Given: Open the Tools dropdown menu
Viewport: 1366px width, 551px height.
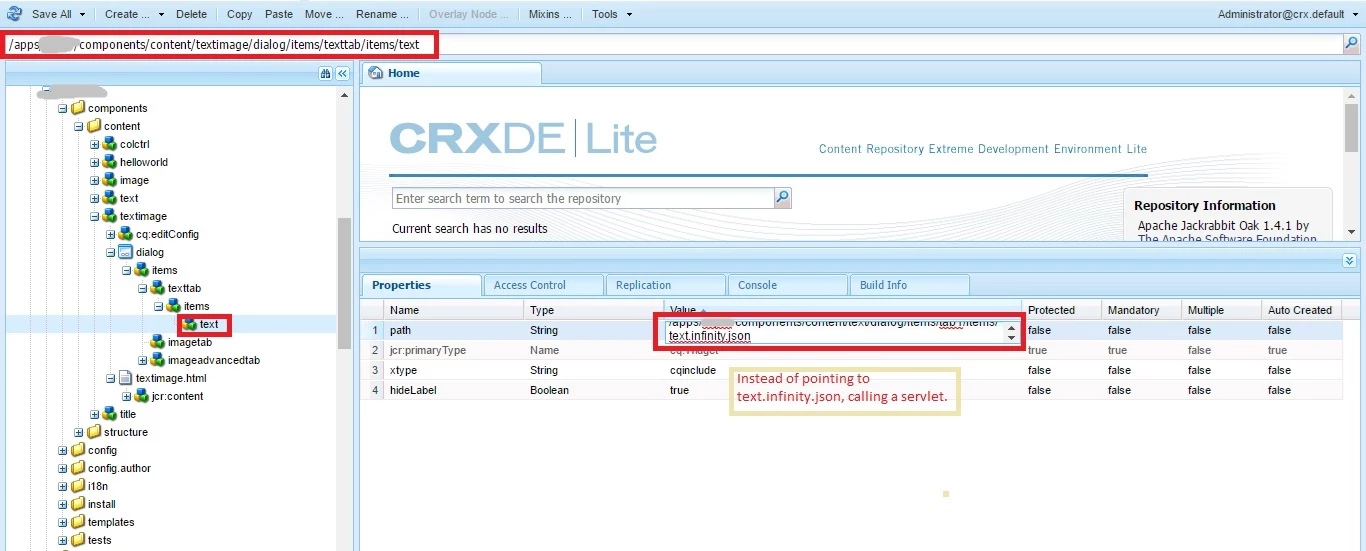Looking at the screenshot, I should (x=611, y=14).
